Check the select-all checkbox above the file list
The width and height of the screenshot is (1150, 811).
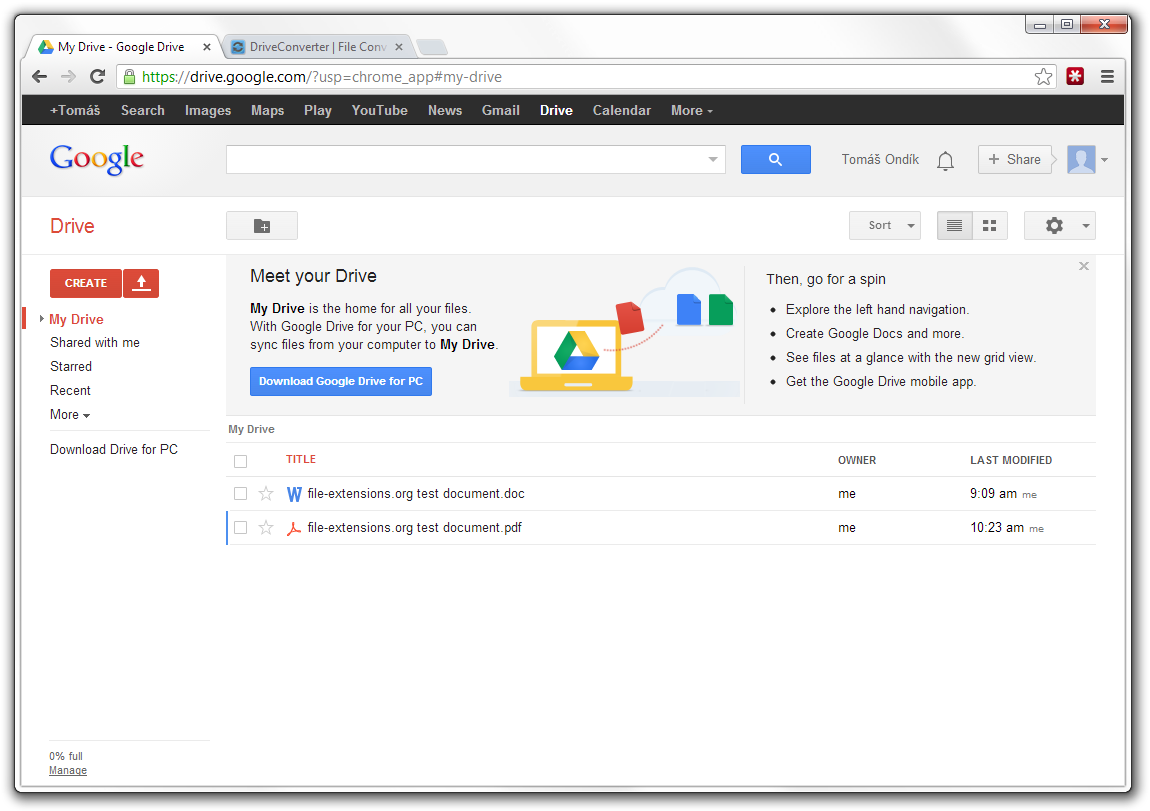(240, 460)
